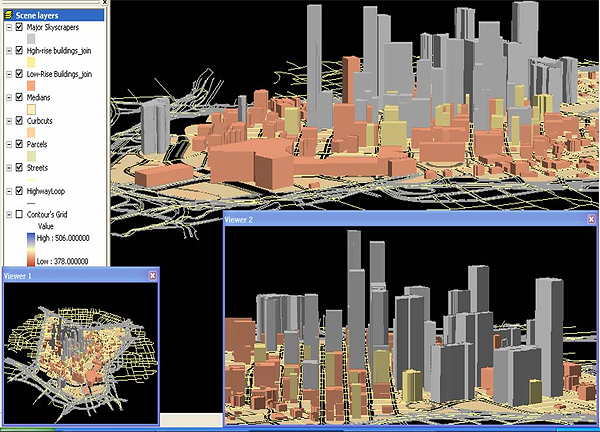Collapse the Major Skyscrapers layer entry
This screenshot has width=600, height=432.
tap(9, 28)
